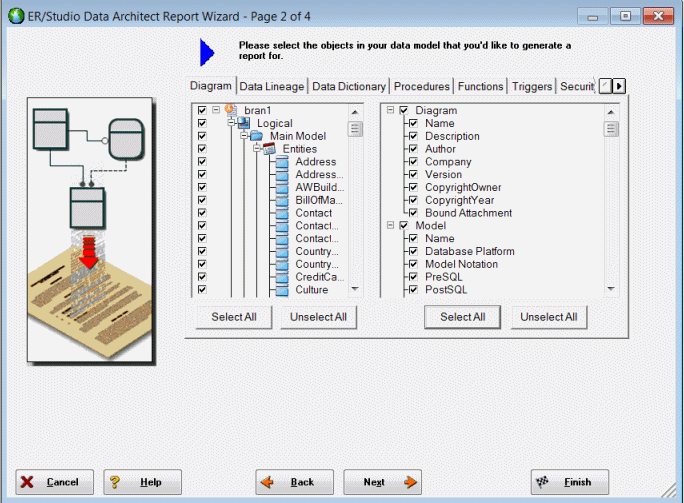The width and height of the screenshot is (684, 503).
Task: Select the Company property row
Action: click(448, 162)
